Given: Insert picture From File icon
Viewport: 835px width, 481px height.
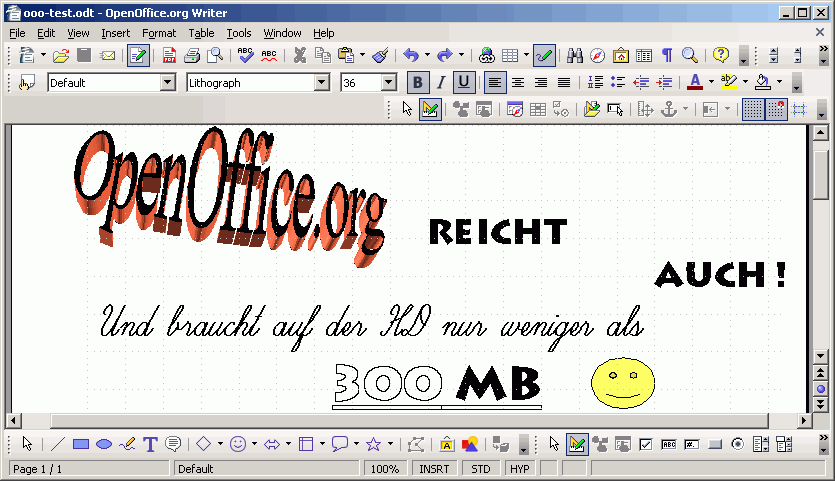Looking at the screenshot, I should (470, 444).
